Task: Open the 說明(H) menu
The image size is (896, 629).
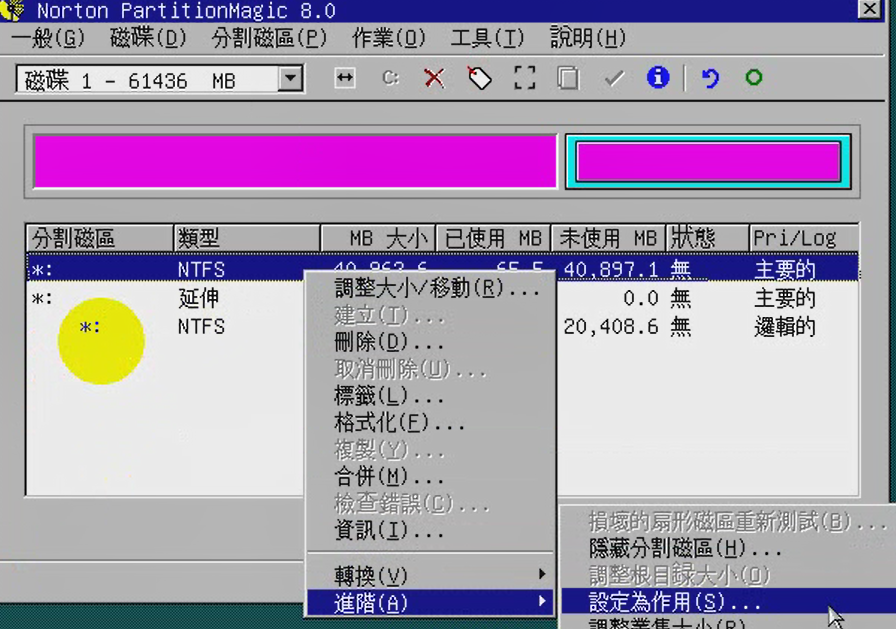Action: point(588,38)
